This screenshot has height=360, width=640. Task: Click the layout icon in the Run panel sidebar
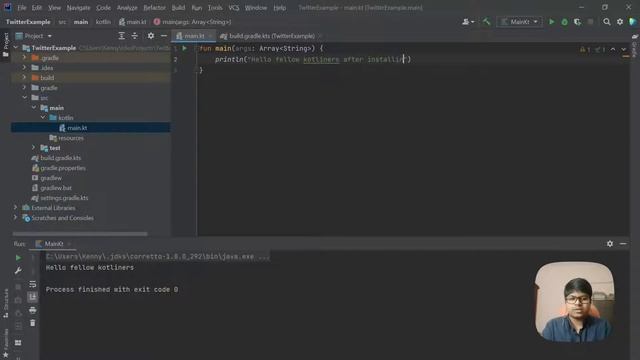[x=18, y=343]
